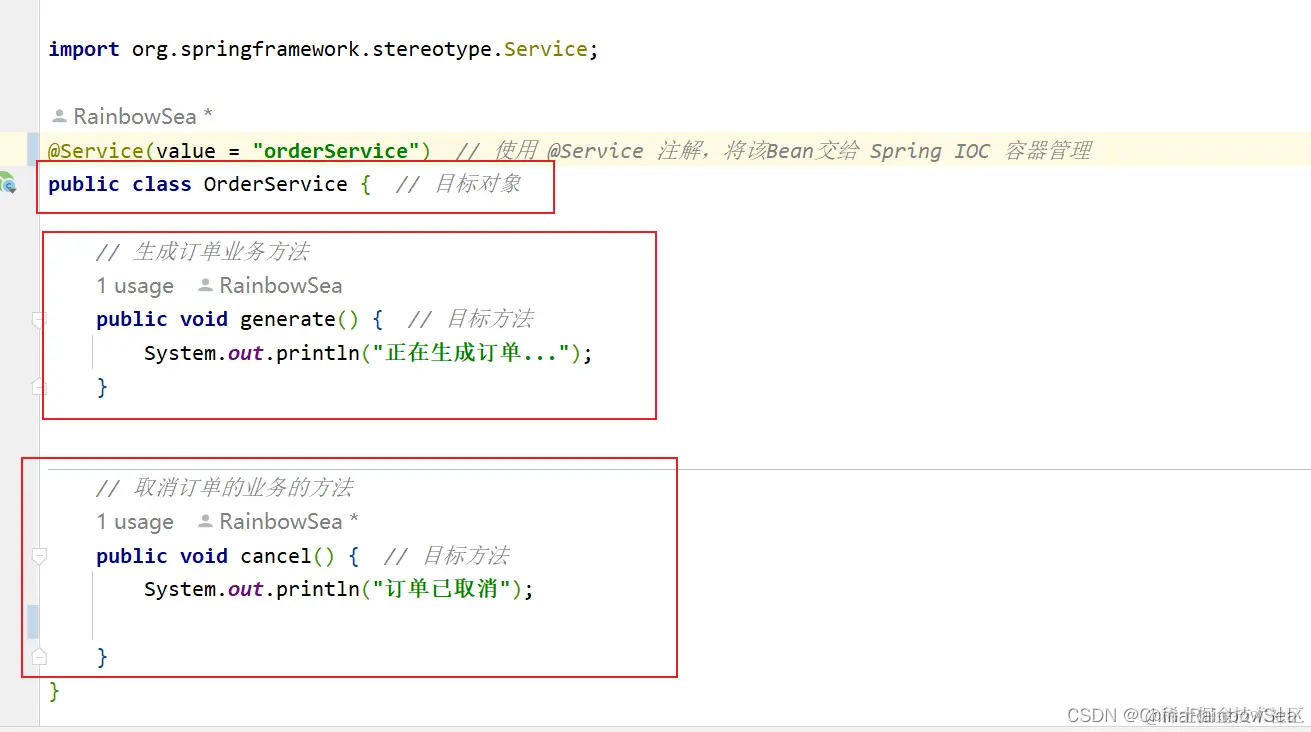Click the class's final closing brace
This screenshot has height=732, width=1311.
[54, 691]
